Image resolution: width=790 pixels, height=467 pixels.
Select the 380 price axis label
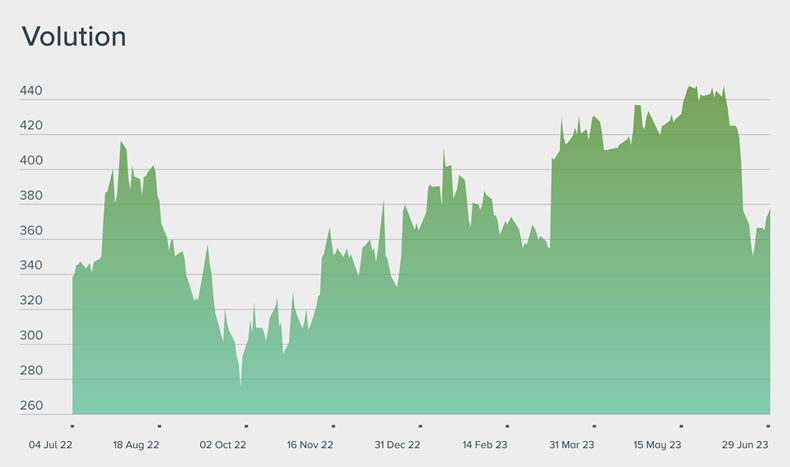click(31, 196)
